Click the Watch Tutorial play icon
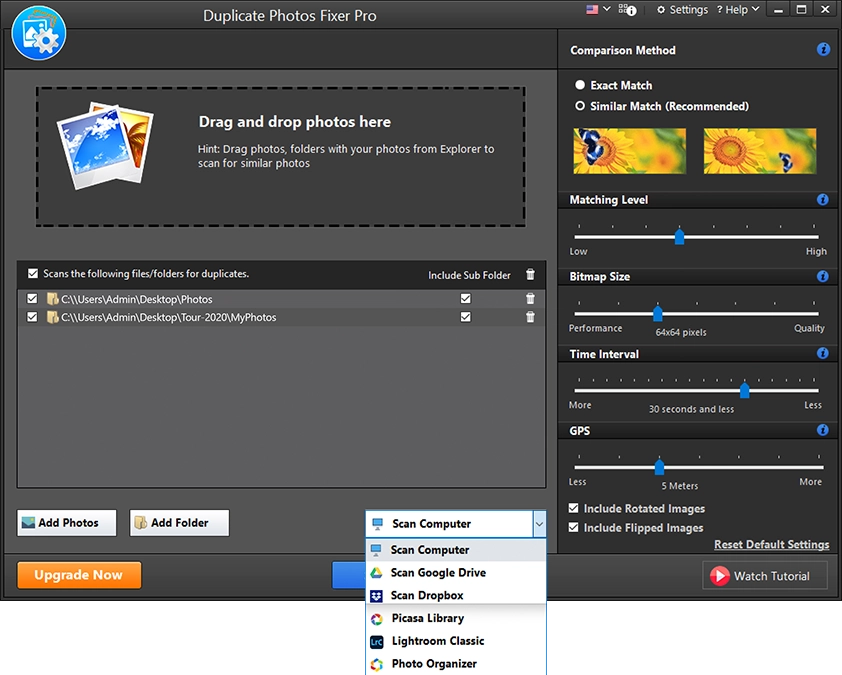The height and width of the screenshot is (675, 842). coord(720,576)
